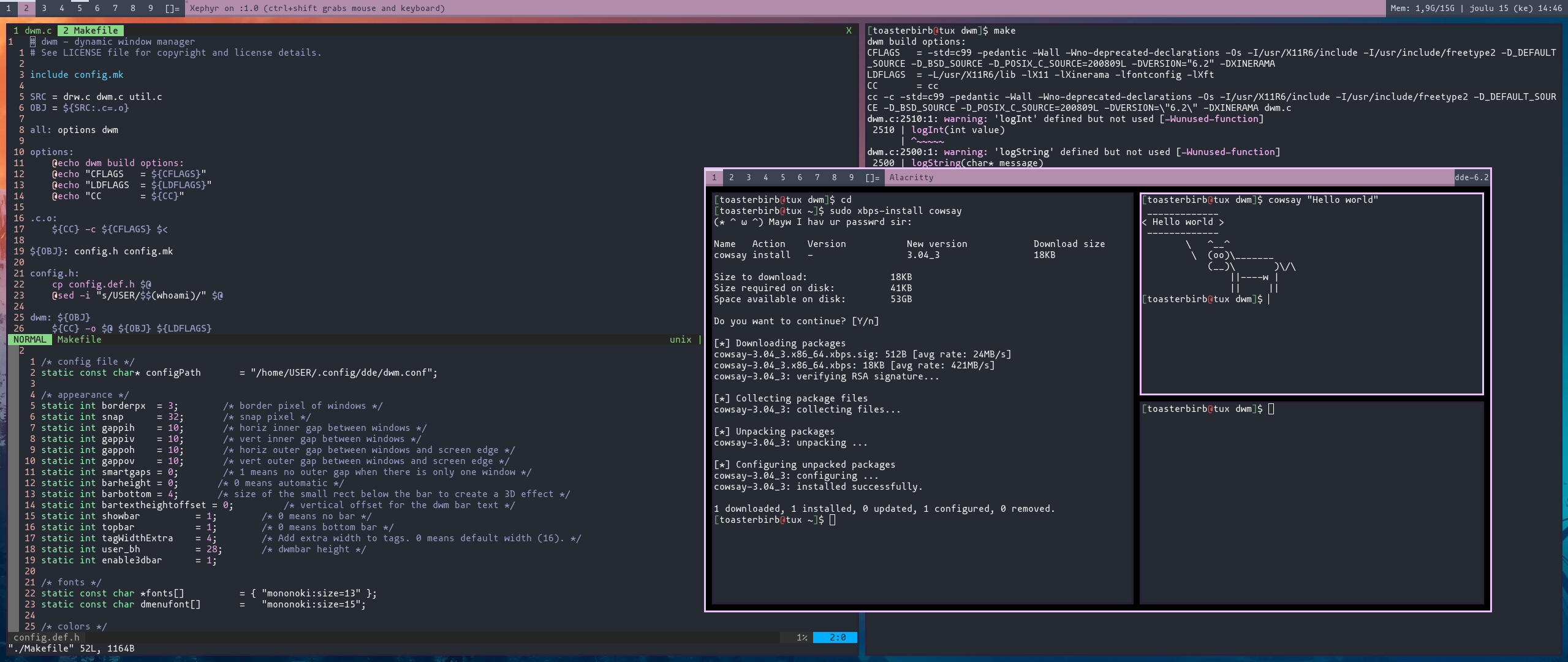Click the Alacritty title in nested bar
Viewport: 1568px width, 662px height.
[911, 177]
